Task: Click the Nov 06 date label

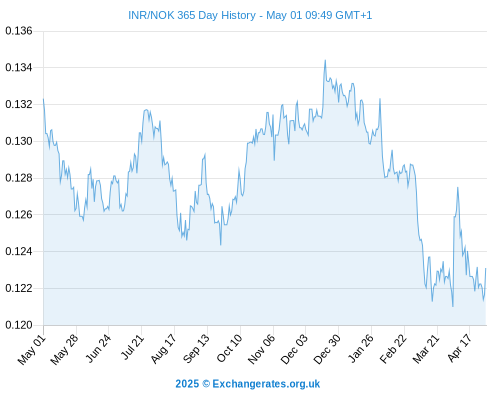Action: (261, 349)
